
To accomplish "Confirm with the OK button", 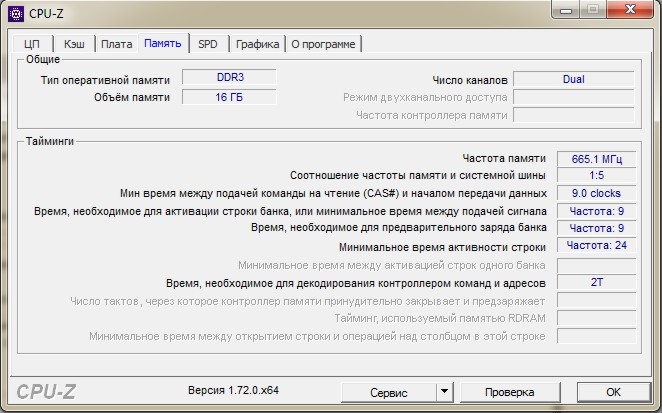I will [x=613, y=392].
